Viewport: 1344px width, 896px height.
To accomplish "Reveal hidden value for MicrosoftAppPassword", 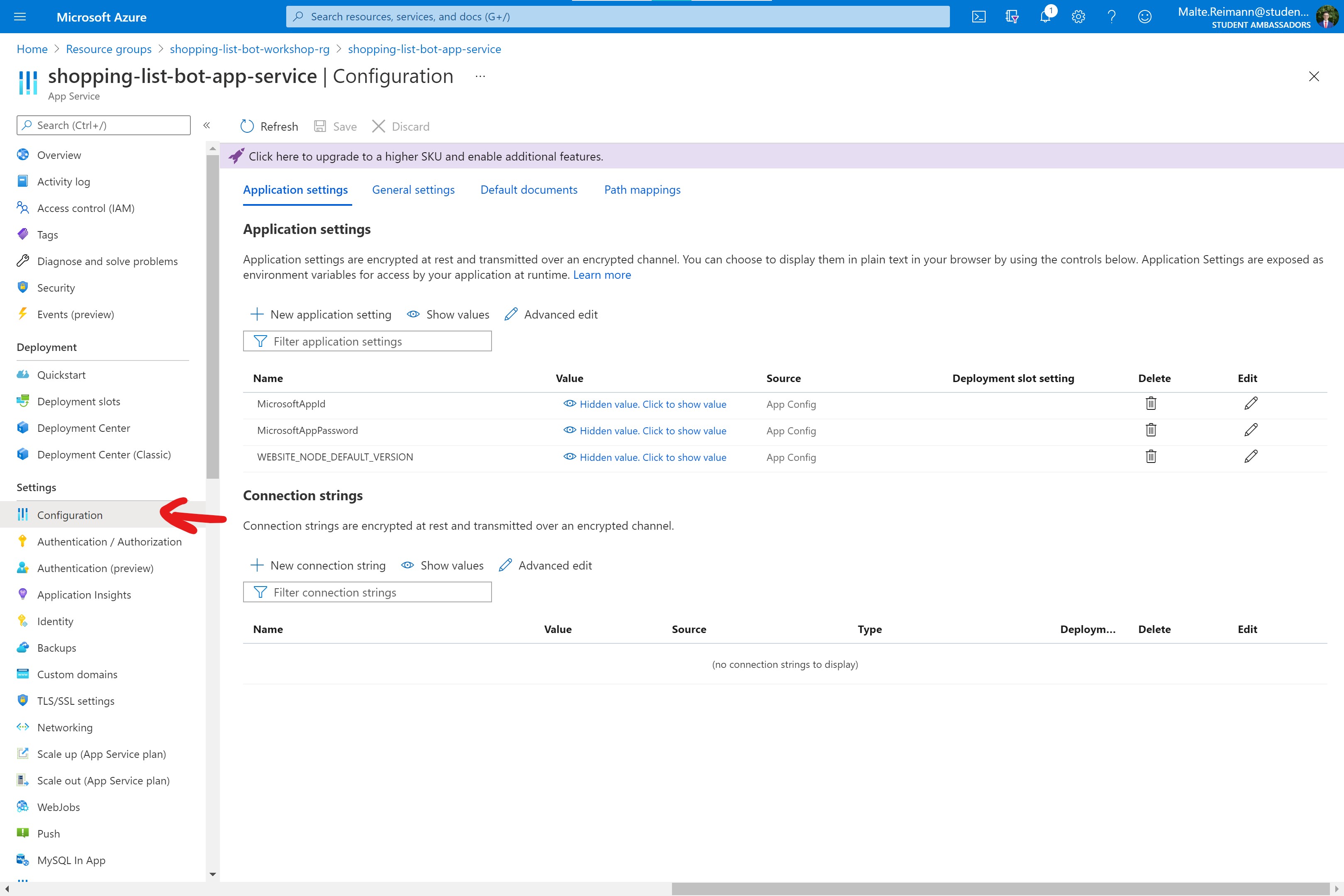I will (645, 431).
